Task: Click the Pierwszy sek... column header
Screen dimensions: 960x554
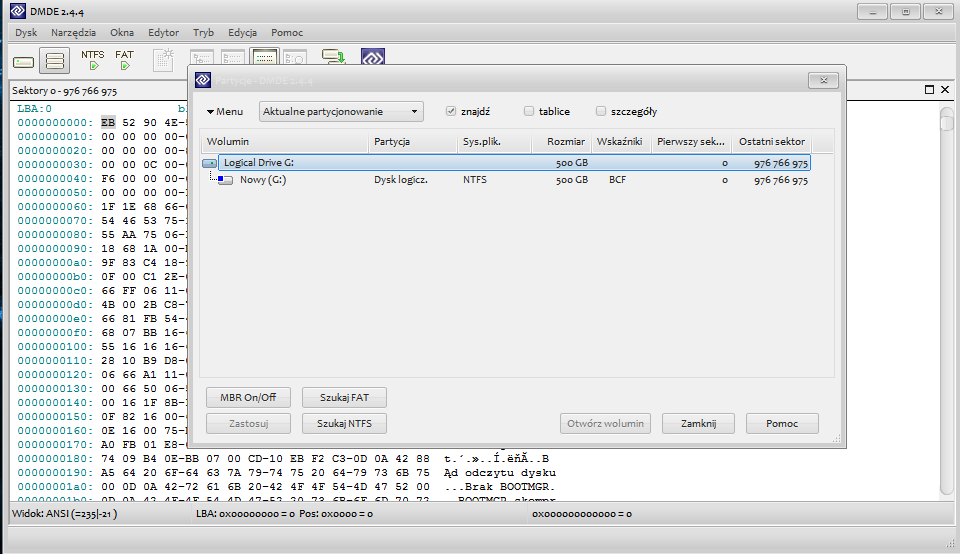Action: click(691, 141)
